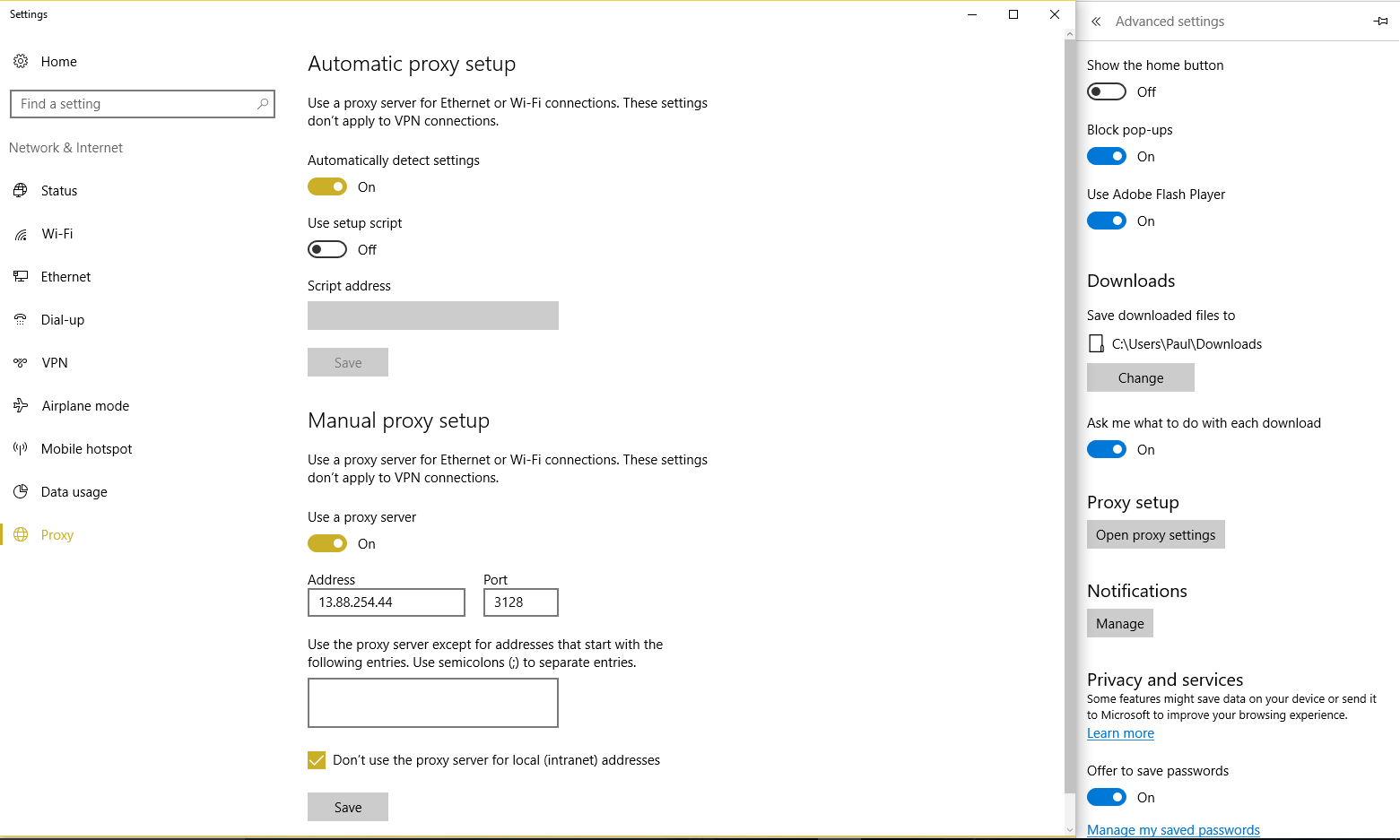This screenshot has height=840, width=1400.
Task: Click the Status globe icon
Action: (21, 190)
